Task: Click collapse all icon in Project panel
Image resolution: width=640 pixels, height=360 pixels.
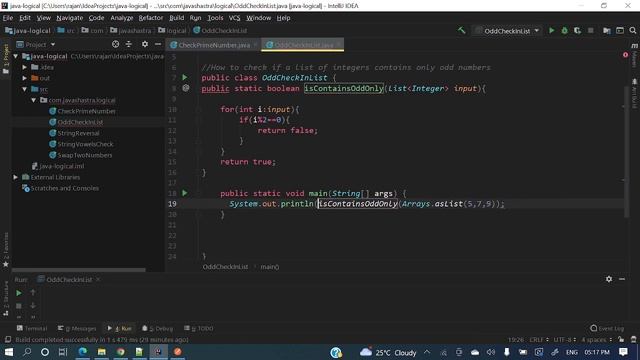Action: point(129,44)
